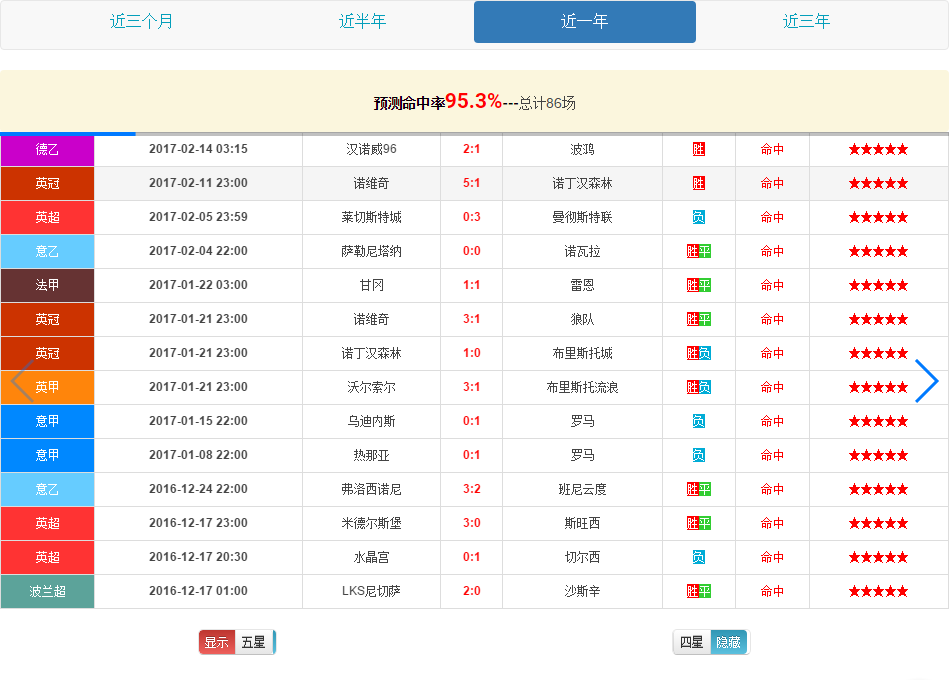Viewport: 949px width, 680px height.
Task: Select the 近一年 tab
Action: (x=585, y=22)
